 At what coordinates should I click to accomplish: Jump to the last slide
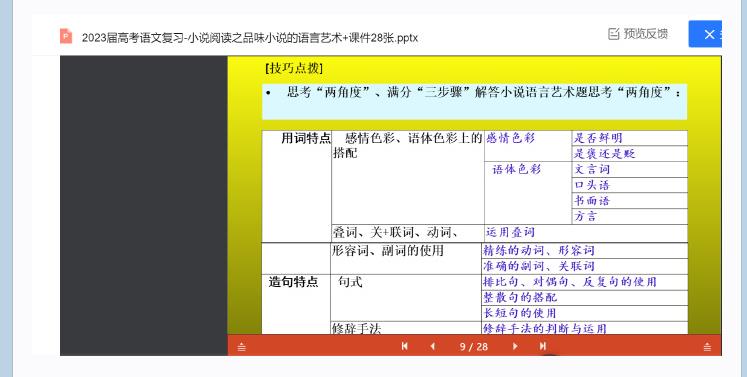click(x=543, y=346)
